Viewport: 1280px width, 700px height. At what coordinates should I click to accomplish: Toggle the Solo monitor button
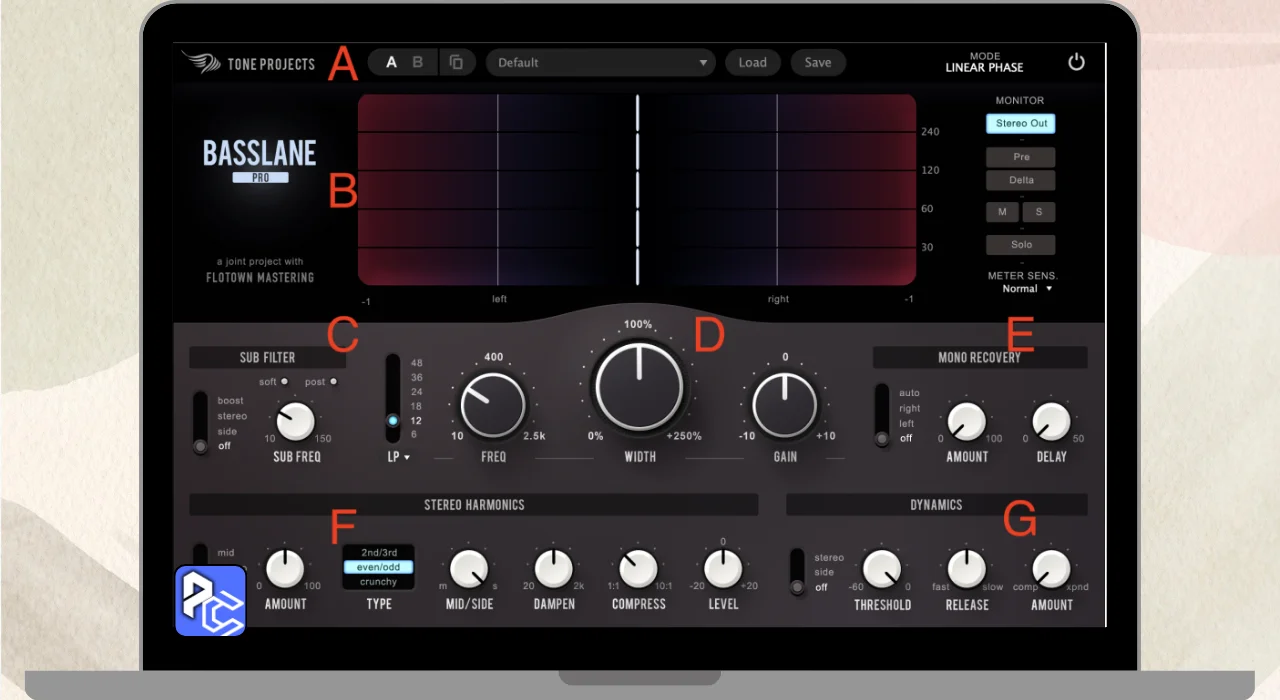pyautogui.click(x=1021, y=245)
